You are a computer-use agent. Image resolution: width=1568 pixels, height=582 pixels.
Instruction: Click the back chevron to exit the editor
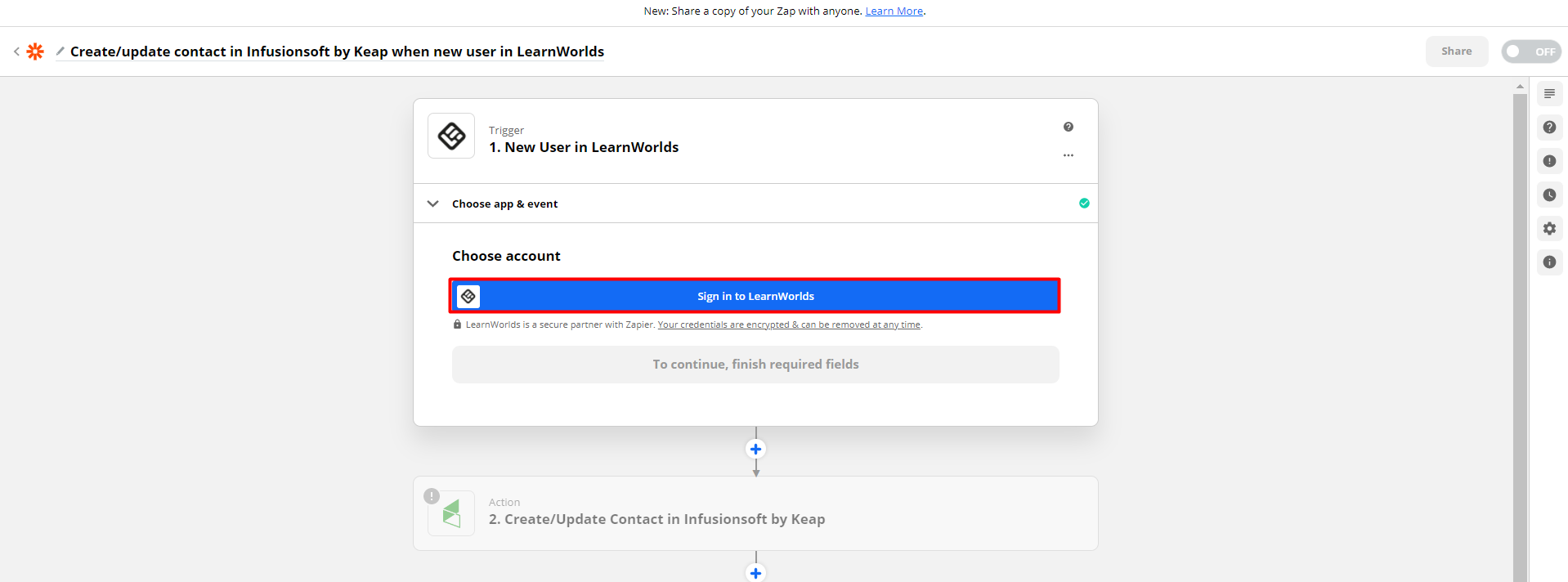(16, 51)
